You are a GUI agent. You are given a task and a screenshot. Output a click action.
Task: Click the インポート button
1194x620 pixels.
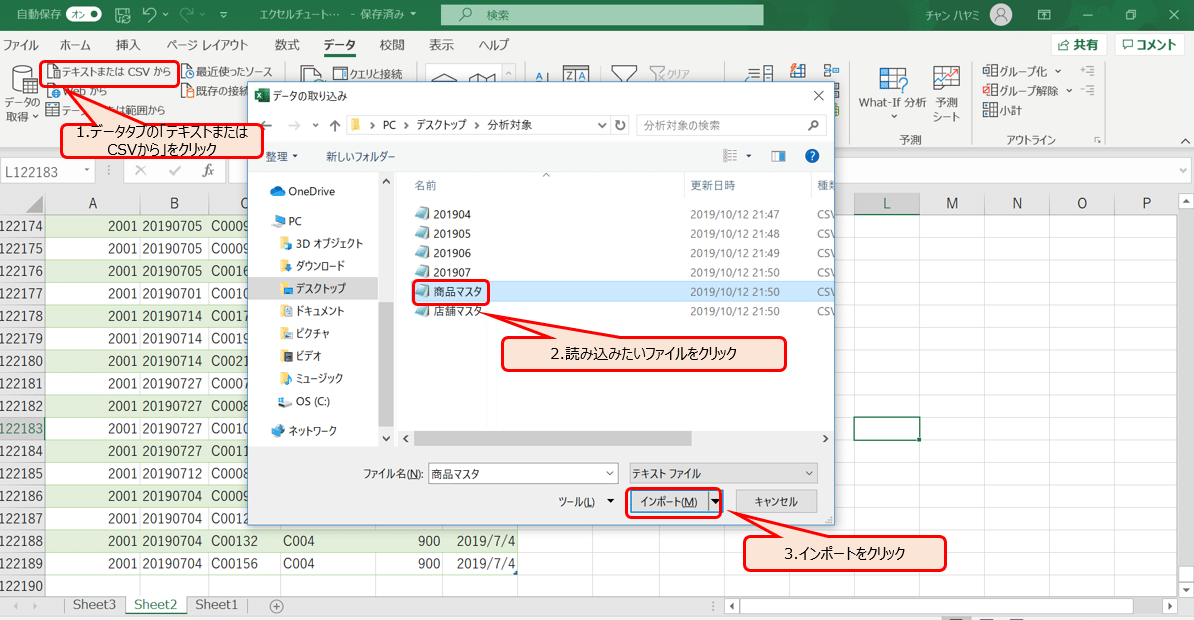pos(668,502)
